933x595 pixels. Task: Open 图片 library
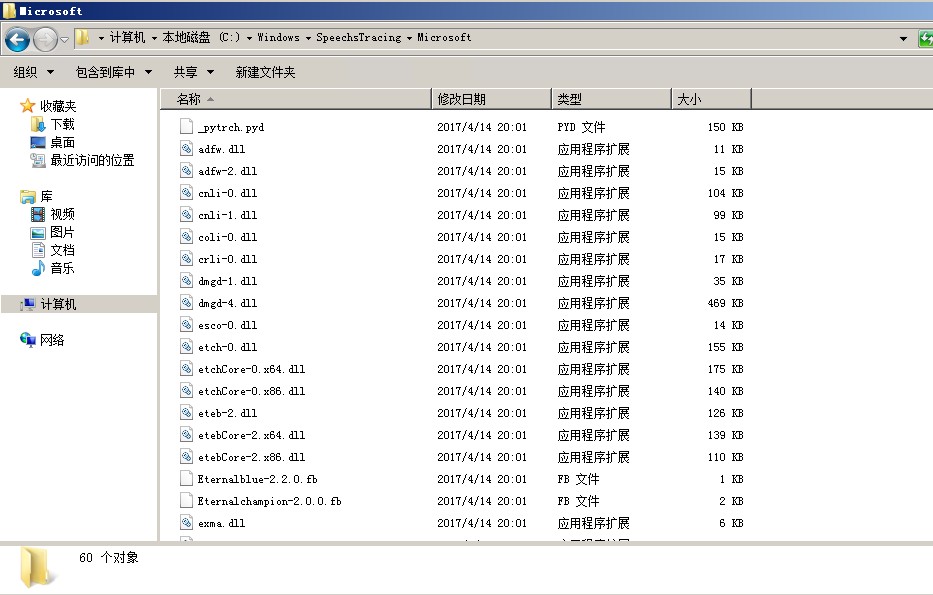tap(62, 232)
